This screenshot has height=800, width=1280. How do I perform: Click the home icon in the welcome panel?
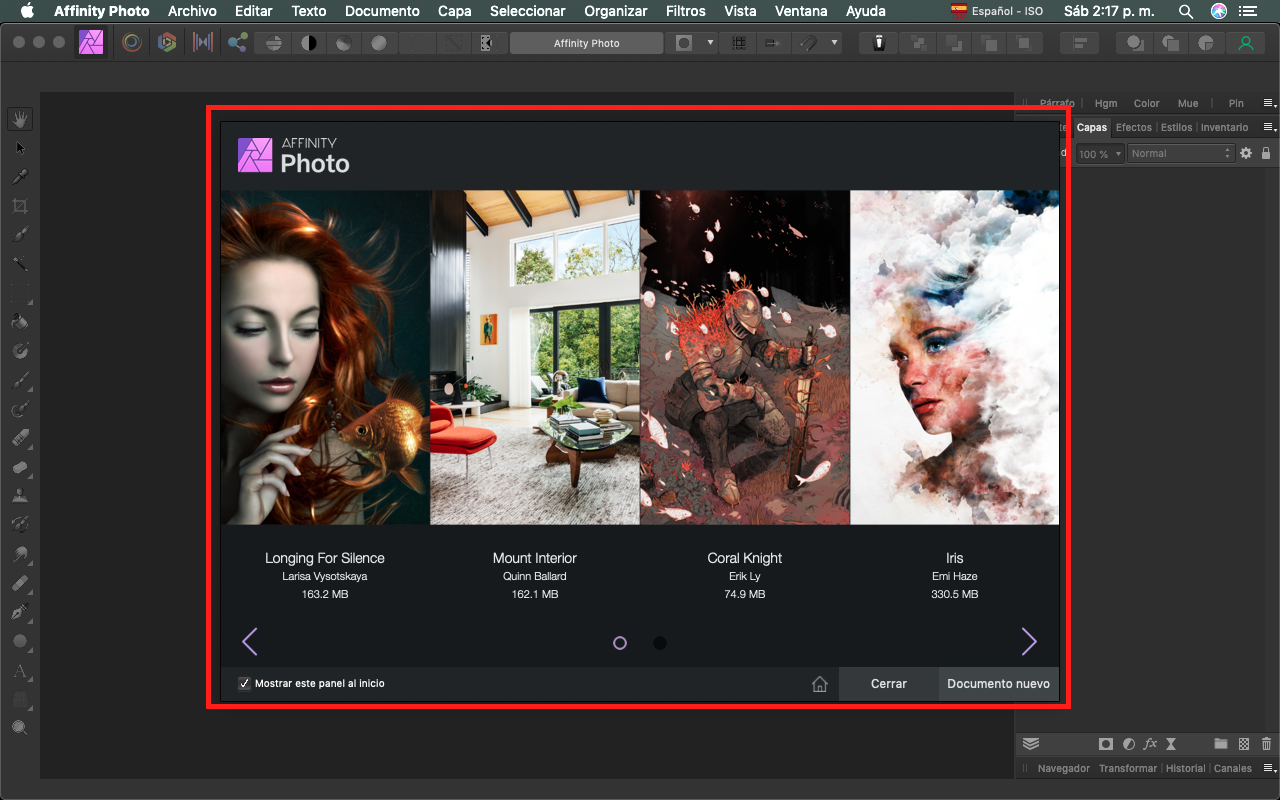[x=820, y=683]
